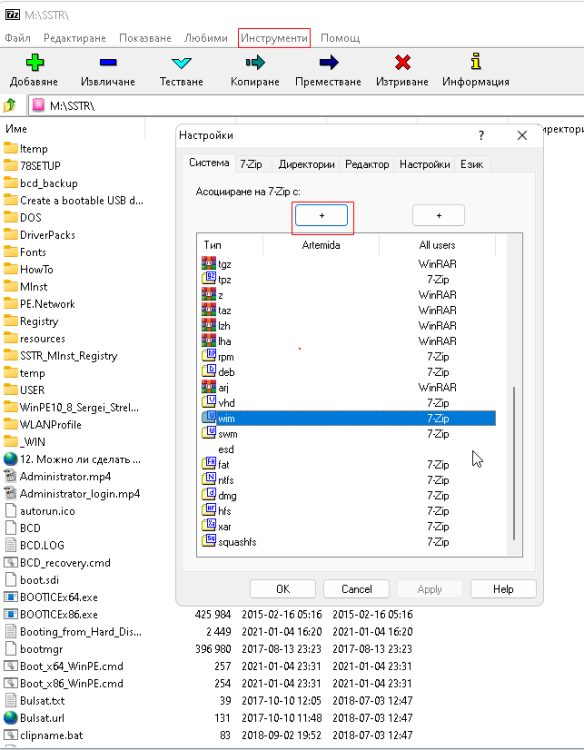
Task: Select the Система tab
Action: [209, 163]
